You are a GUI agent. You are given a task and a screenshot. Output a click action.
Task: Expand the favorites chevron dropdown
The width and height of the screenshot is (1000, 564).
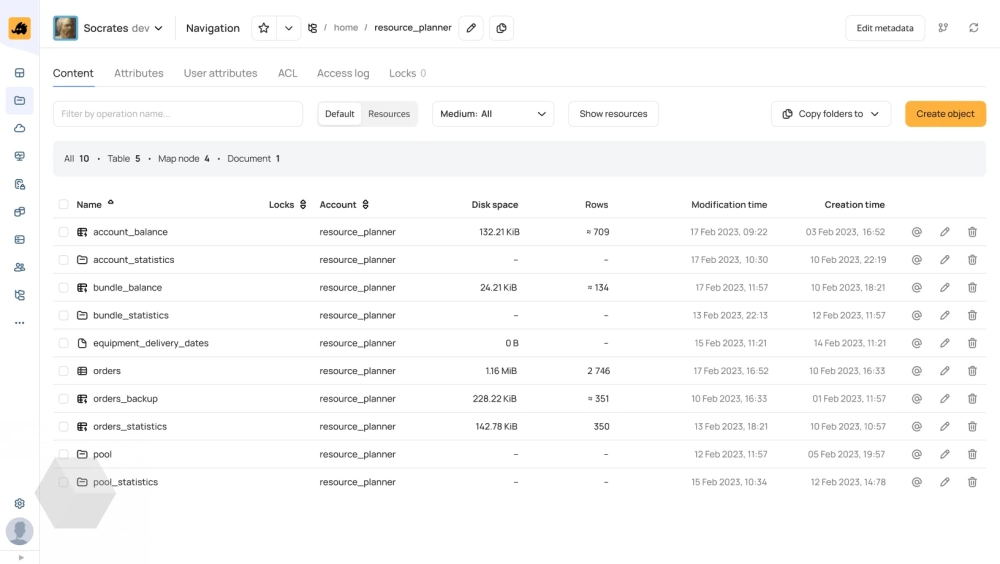pyautogui.click(x=288, y=28)
